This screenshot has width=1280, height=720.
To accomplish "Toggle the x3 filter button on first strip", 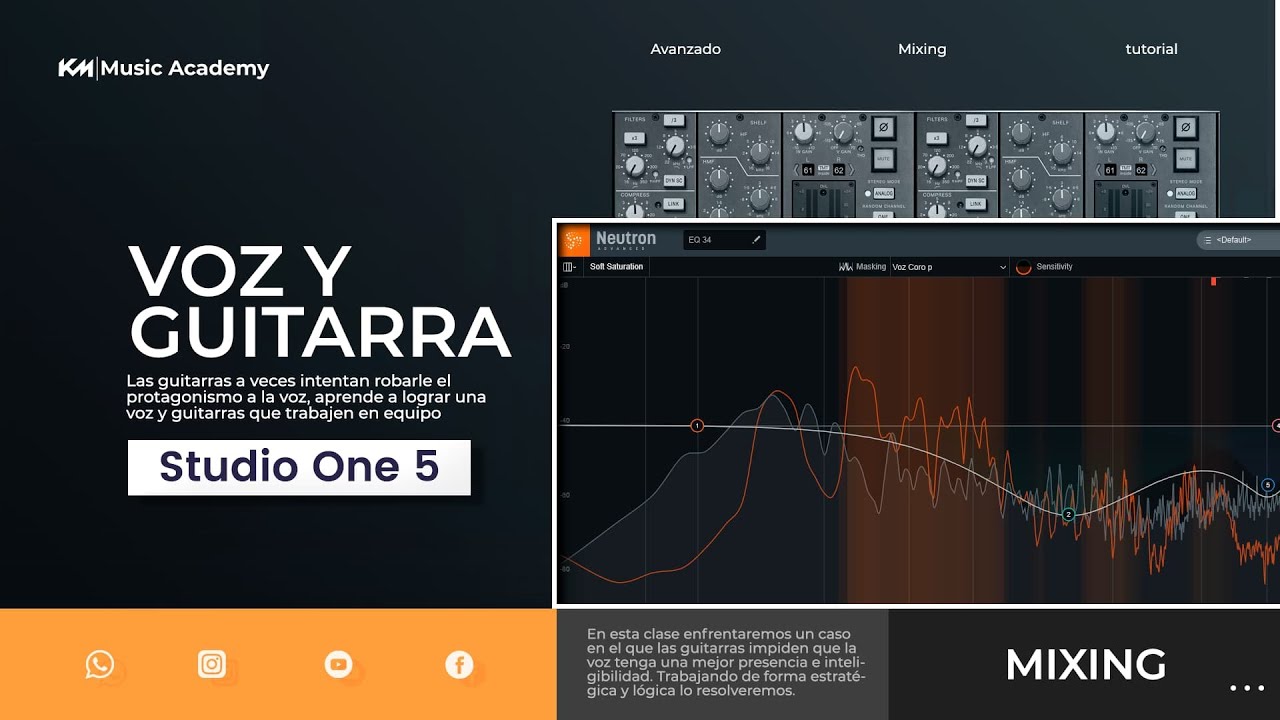I will point(634,138).
